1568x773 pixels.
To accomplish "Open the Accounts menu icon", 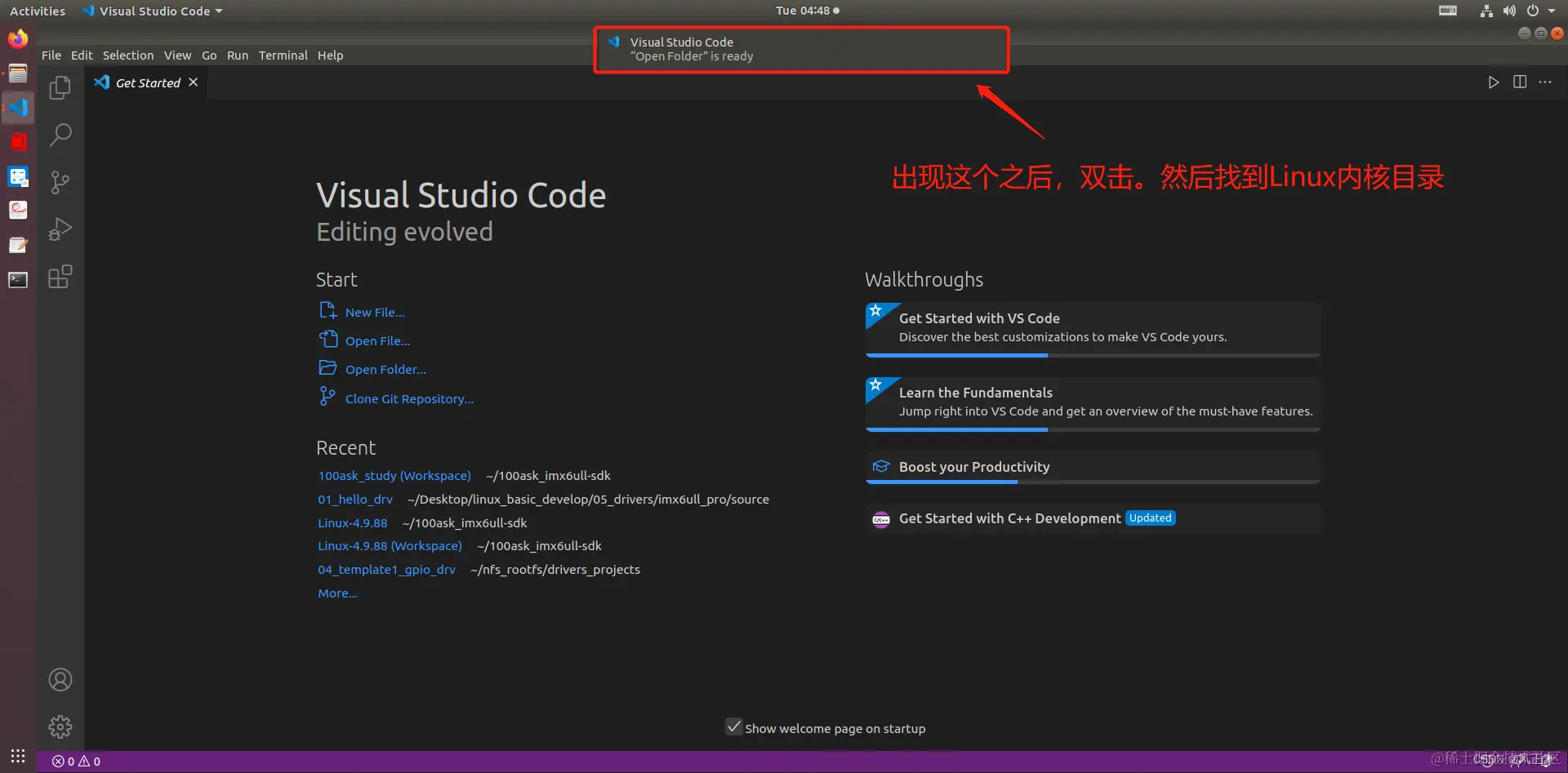I will tap(60, 680).
